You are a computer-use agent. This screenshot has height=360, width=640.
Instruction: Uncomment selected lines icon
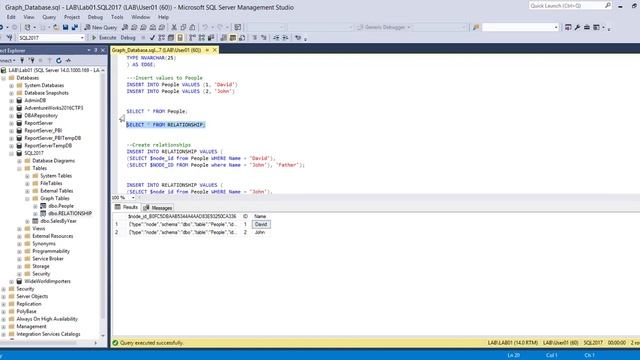pos(263,38)
